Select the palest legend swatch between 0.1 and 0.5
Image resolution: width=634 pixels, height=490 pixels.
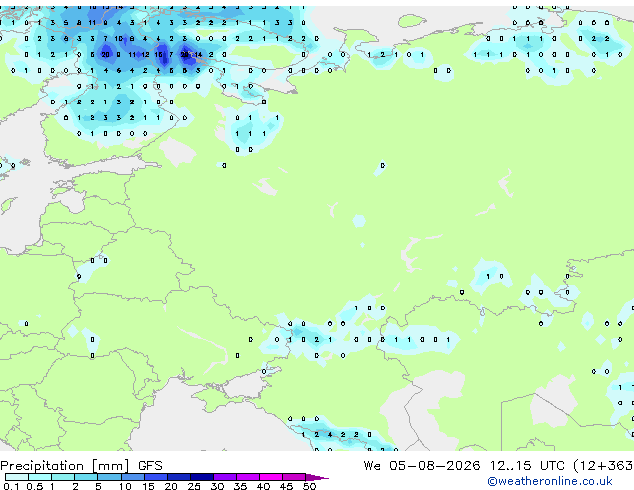17,477
